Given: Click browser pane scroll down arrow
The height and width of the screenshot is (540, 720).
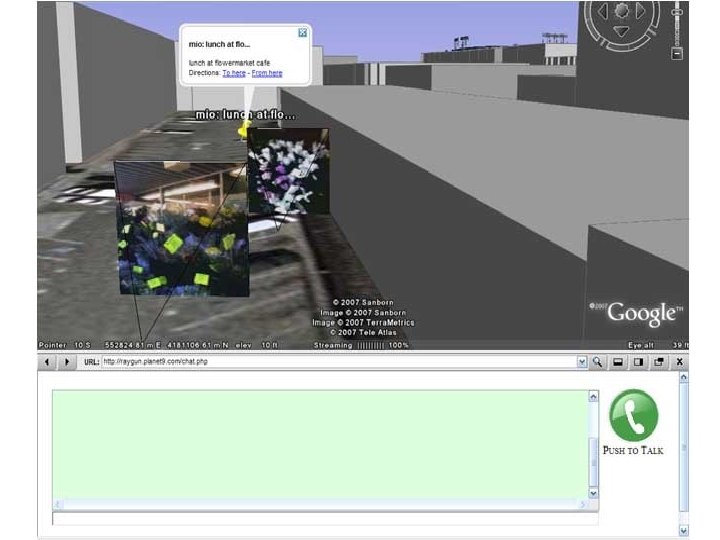Looking at the screenshot, I should click(683, 530).
